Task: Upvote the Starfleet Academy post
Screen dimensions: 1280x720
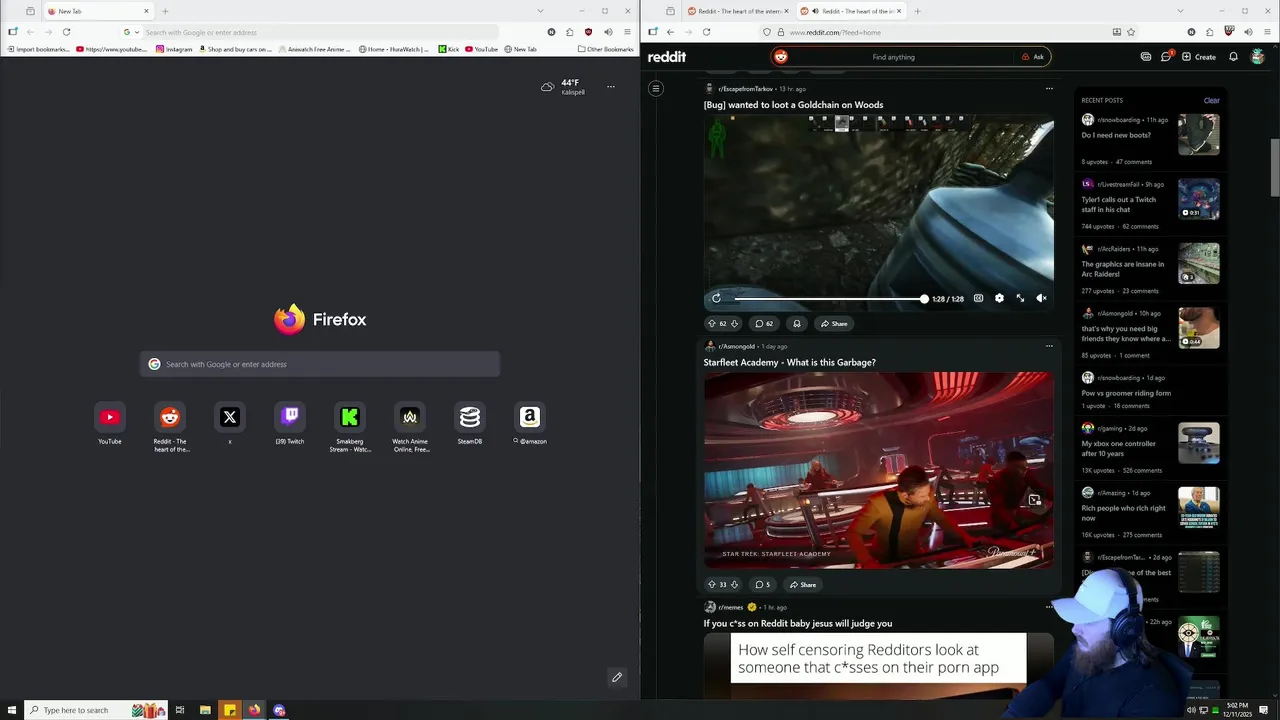Action: click(x=712, y=584)
